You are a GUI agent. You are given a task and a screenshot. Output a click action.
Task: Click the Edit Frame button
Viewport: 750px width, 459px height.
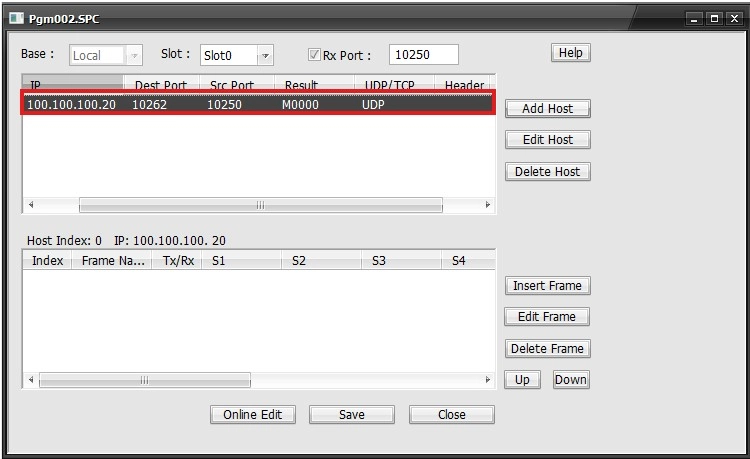pos(547,317)
